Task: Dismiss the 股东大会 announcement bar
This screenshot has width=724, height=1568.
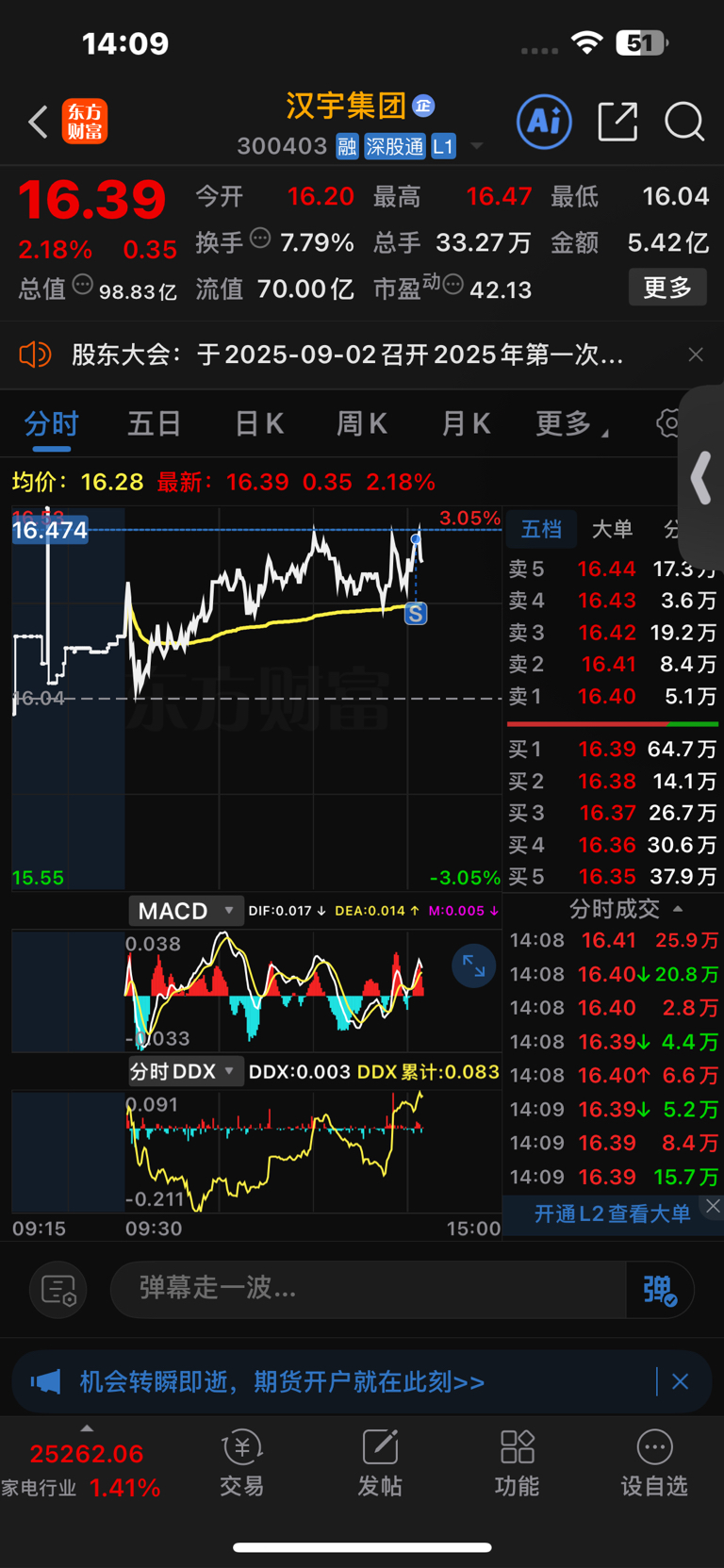Action: tap(696, 355)
